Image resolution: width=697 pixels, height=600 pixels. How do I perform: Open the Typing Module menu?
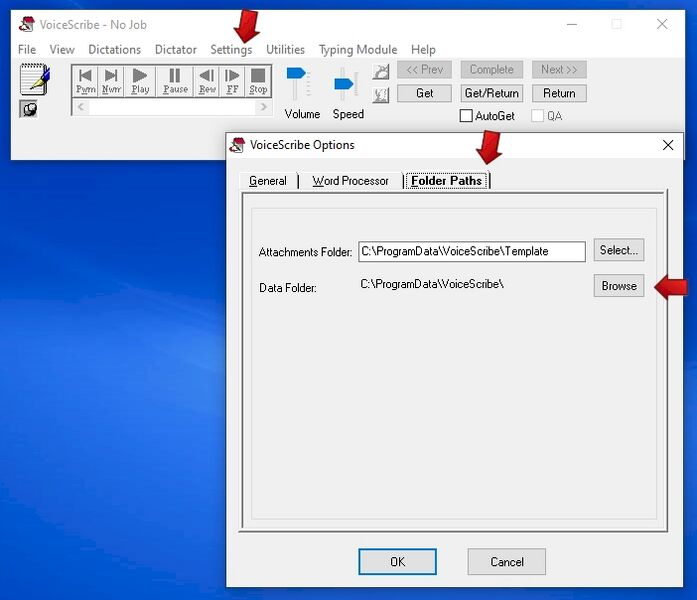[x=358, y=49]
